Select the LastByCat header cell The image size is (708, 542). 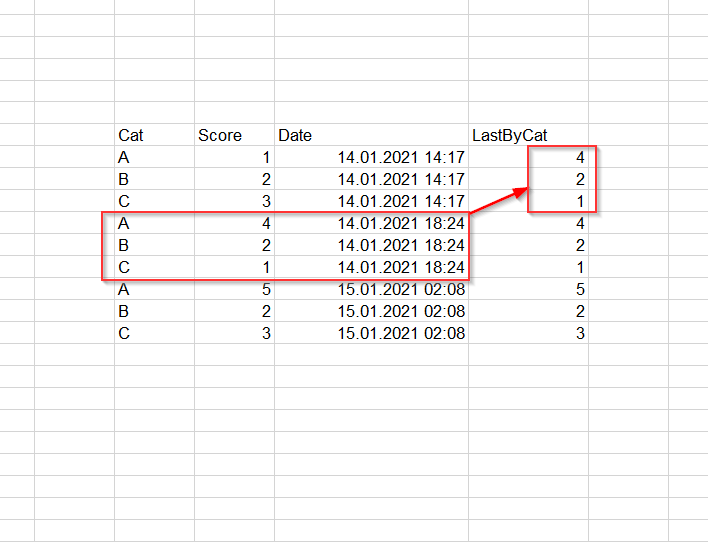528,135
